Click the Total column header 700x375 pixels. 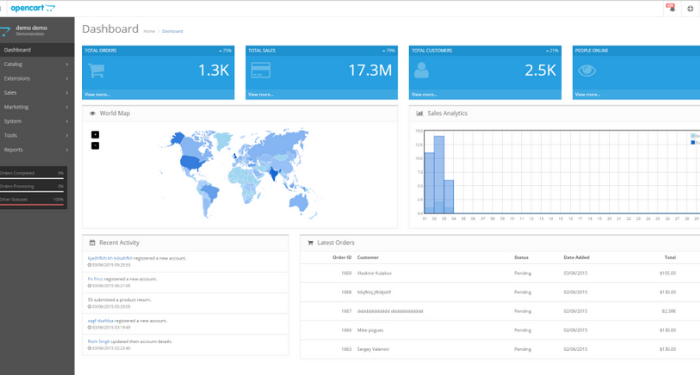point(670,258)
